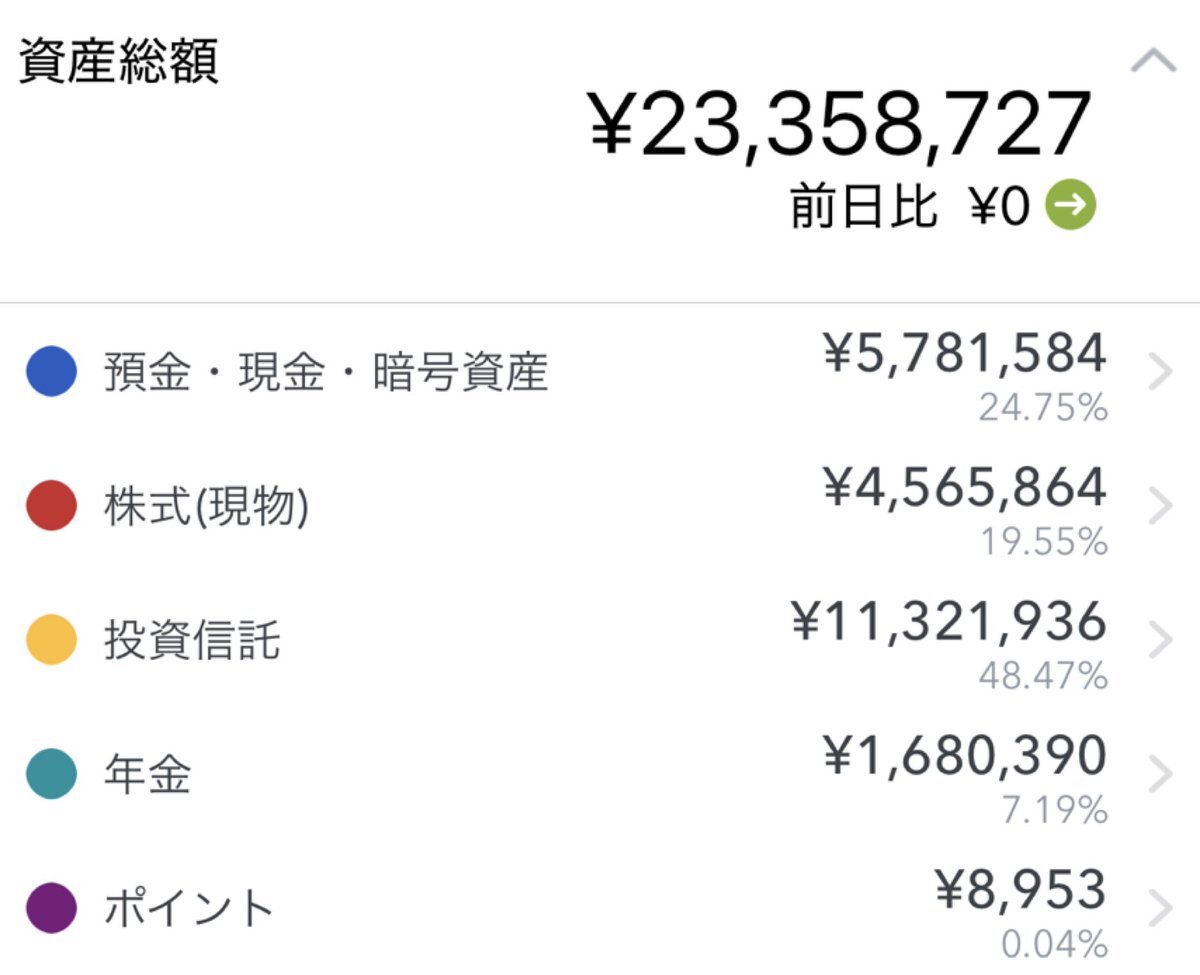The width and height of the screenshot is (1200, 975).
Task: Click the ¥11,321,936 investment trust amount
Action: pyautogui.click(x=949, y=621)
